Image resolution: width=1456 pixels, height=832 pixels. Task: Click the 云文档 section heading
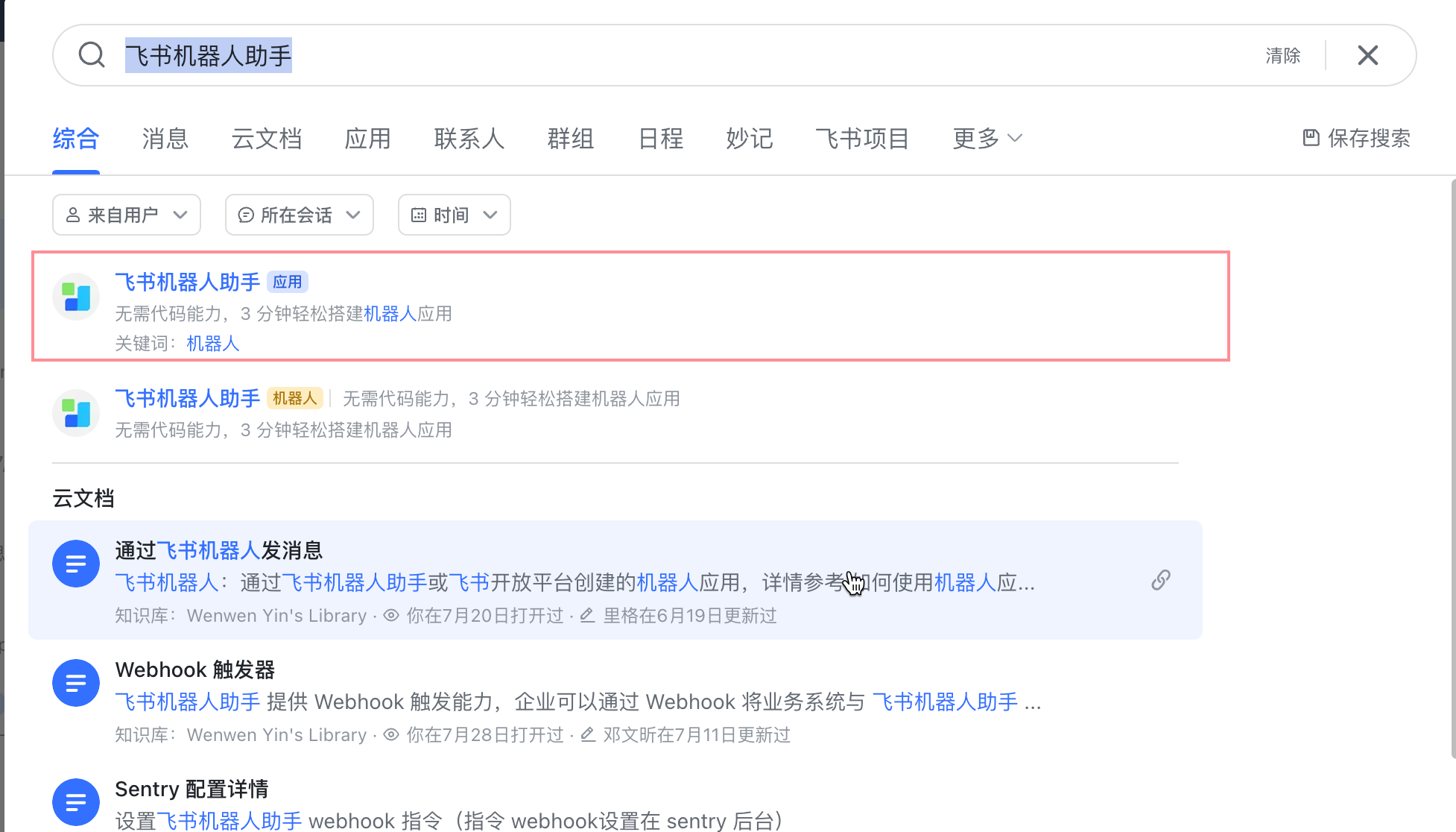pyautogui.click(x=83, y=498)
